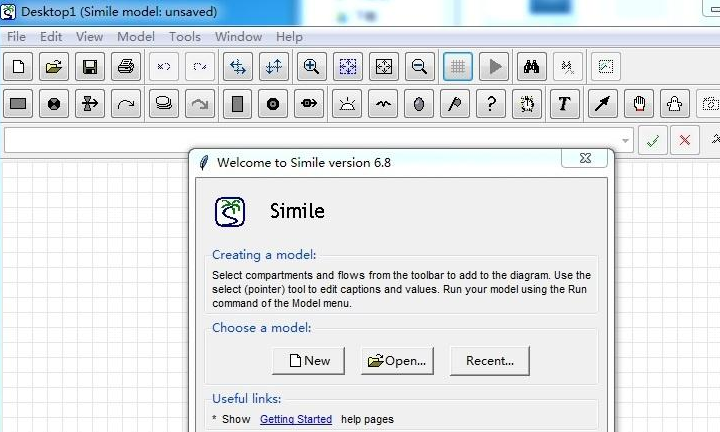Select the Influence curved arrow tool
Screen dimensions: 720x432
pos(126,104)
